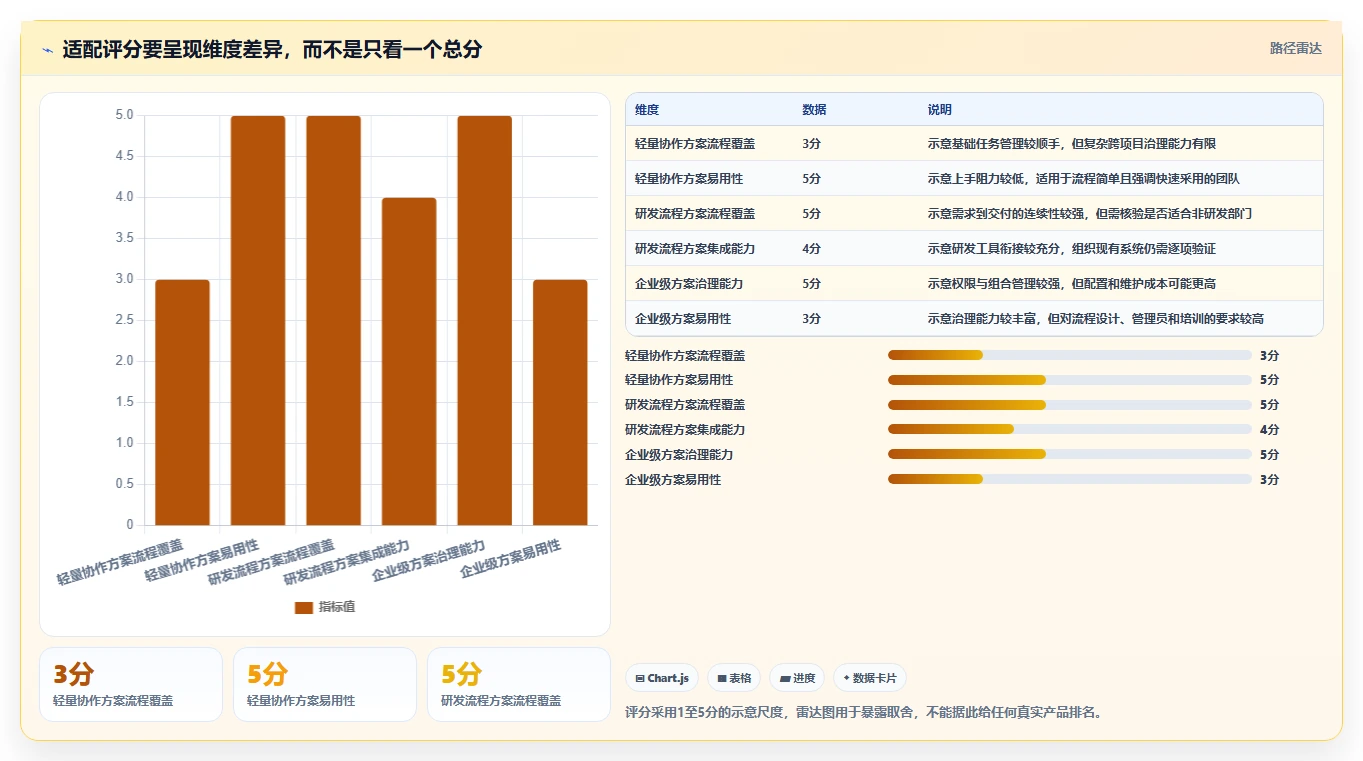This screenshot has width=1363, height=761.
Task: Click progress bar of 研发流程方案流程覆盖
Action: point(1070,405)
